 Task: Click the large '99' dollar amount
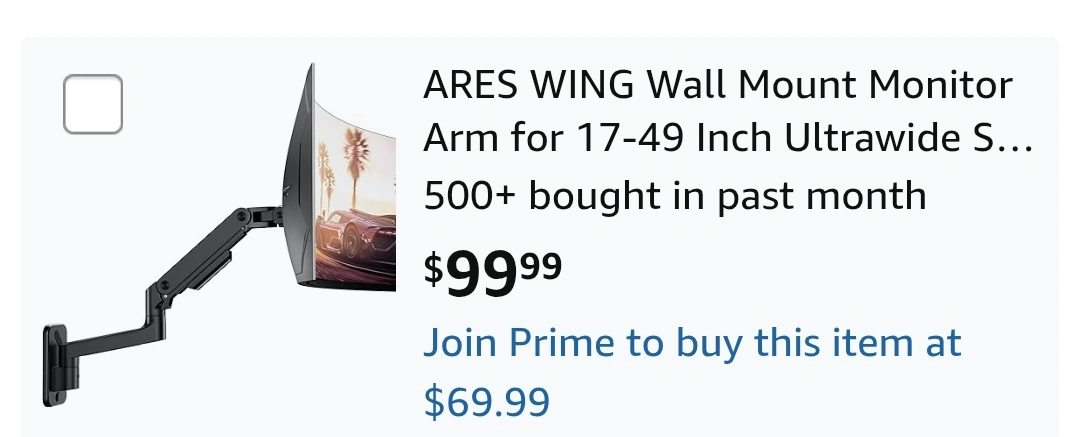tap(481, 274)
